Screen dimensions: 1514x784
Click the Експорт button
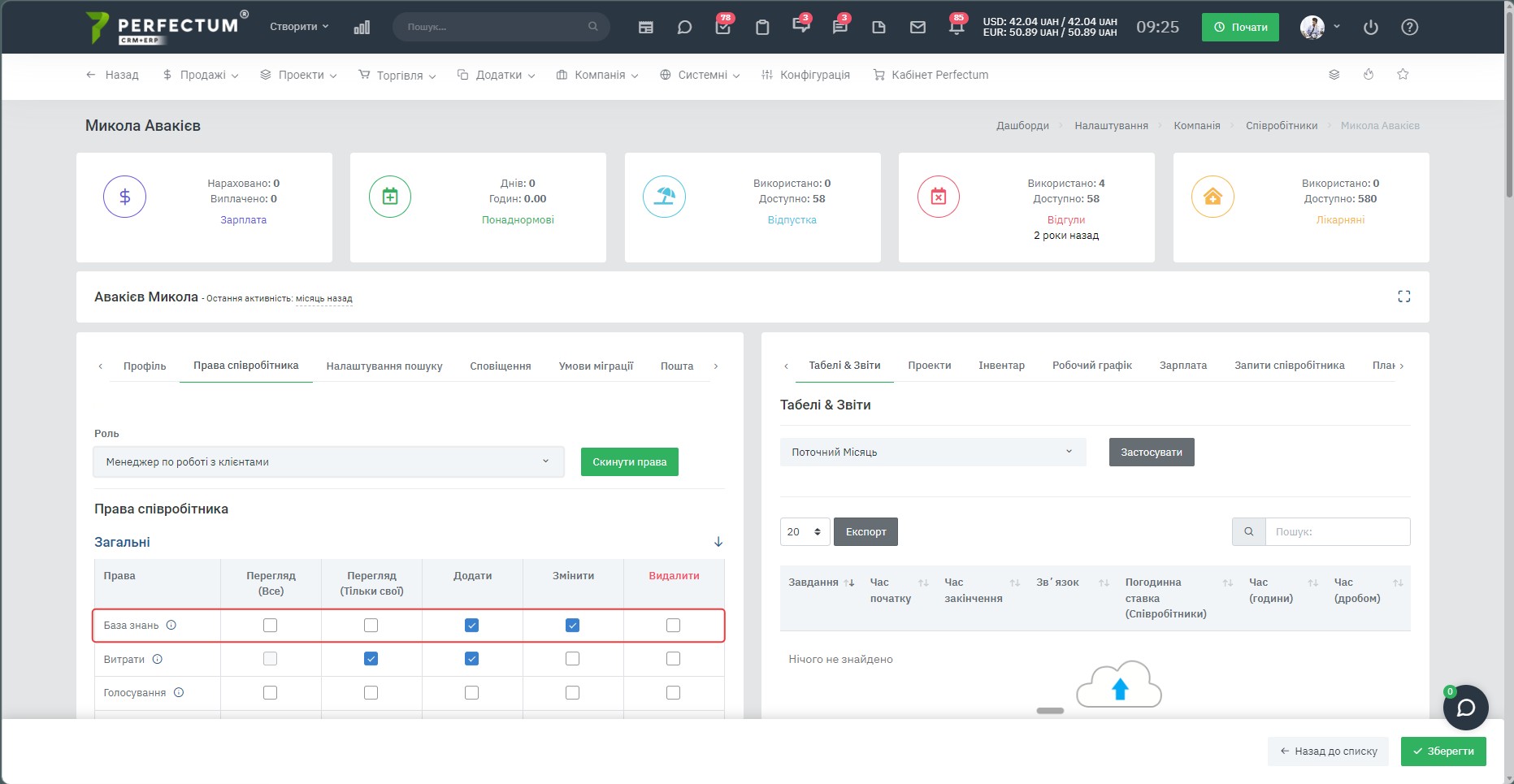point(865,531)
